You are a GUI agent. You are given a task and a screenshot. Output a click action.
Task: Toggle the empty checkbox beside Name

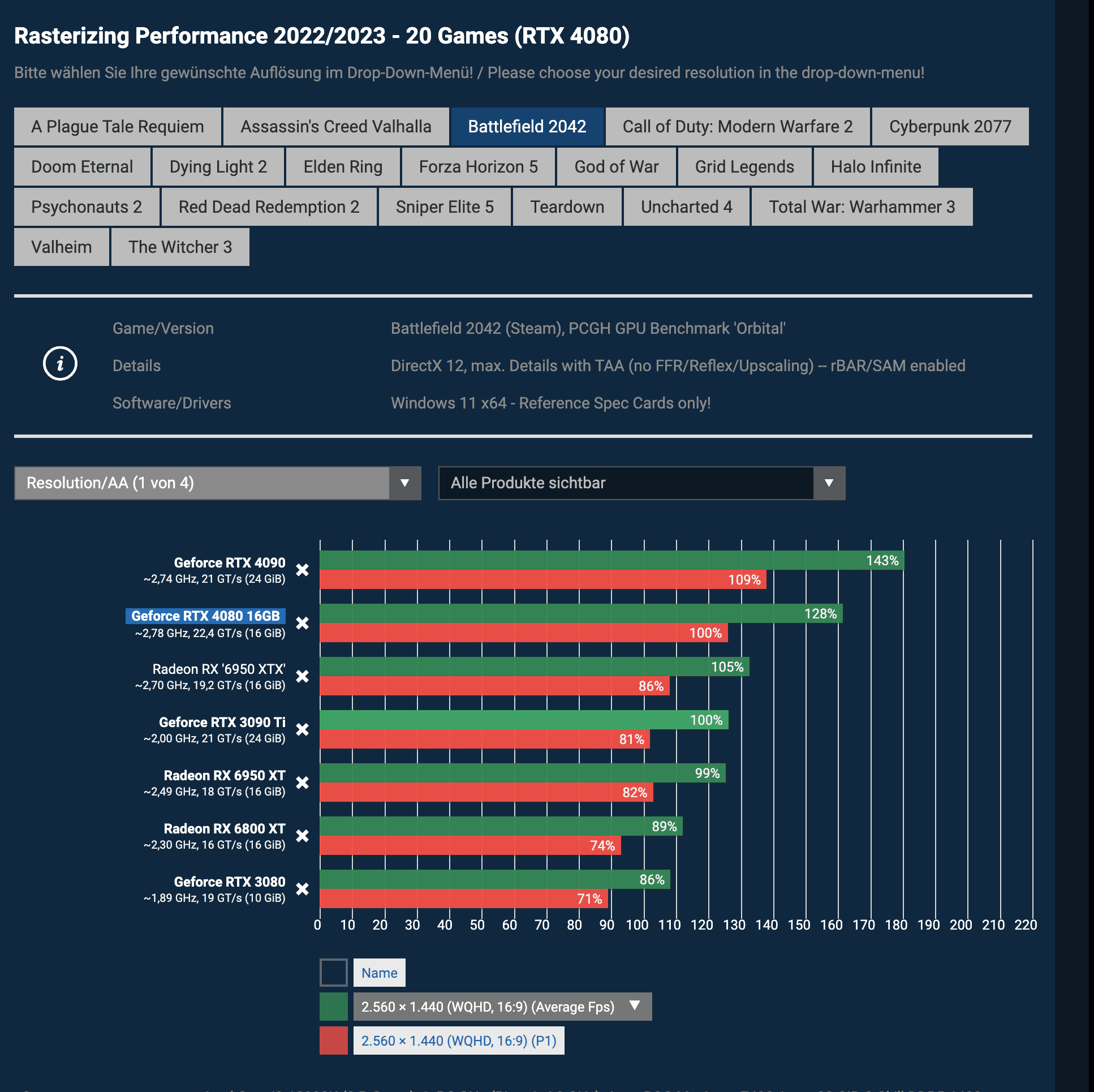pyautogui.click(x=334, y=973)
